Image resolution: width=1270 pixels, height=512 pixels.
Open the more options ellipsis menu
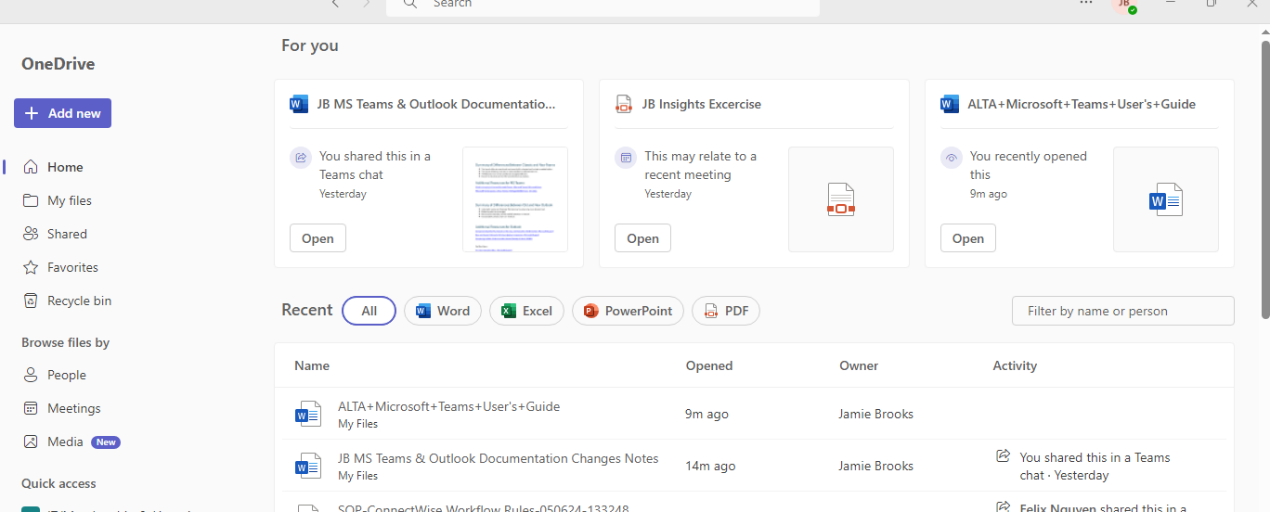tap(1086, 4)
